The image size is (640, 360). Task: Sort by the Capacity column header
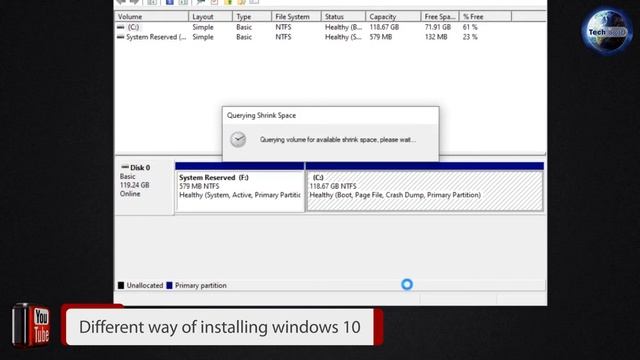click(393, 17)
